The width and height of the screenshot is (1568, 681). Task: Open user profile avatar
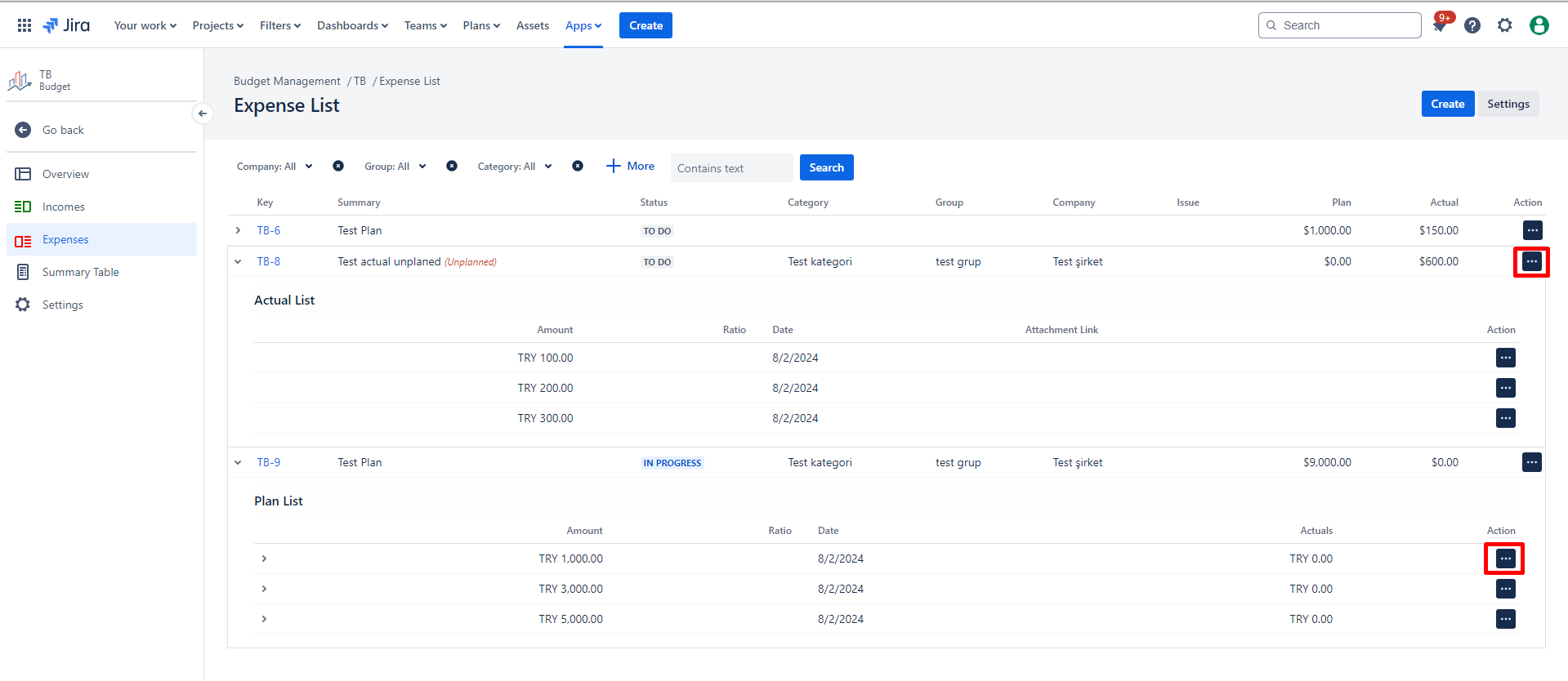coord(1539,25)
